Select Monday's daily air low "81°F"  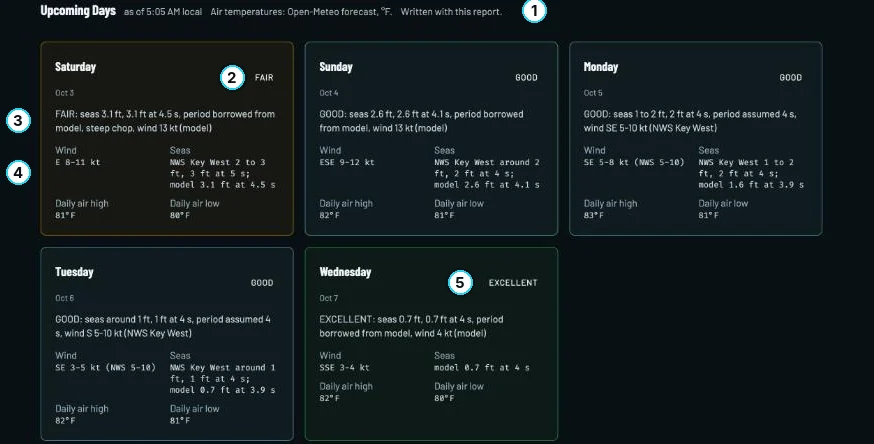pyautogui.click(x=708, y=215)
